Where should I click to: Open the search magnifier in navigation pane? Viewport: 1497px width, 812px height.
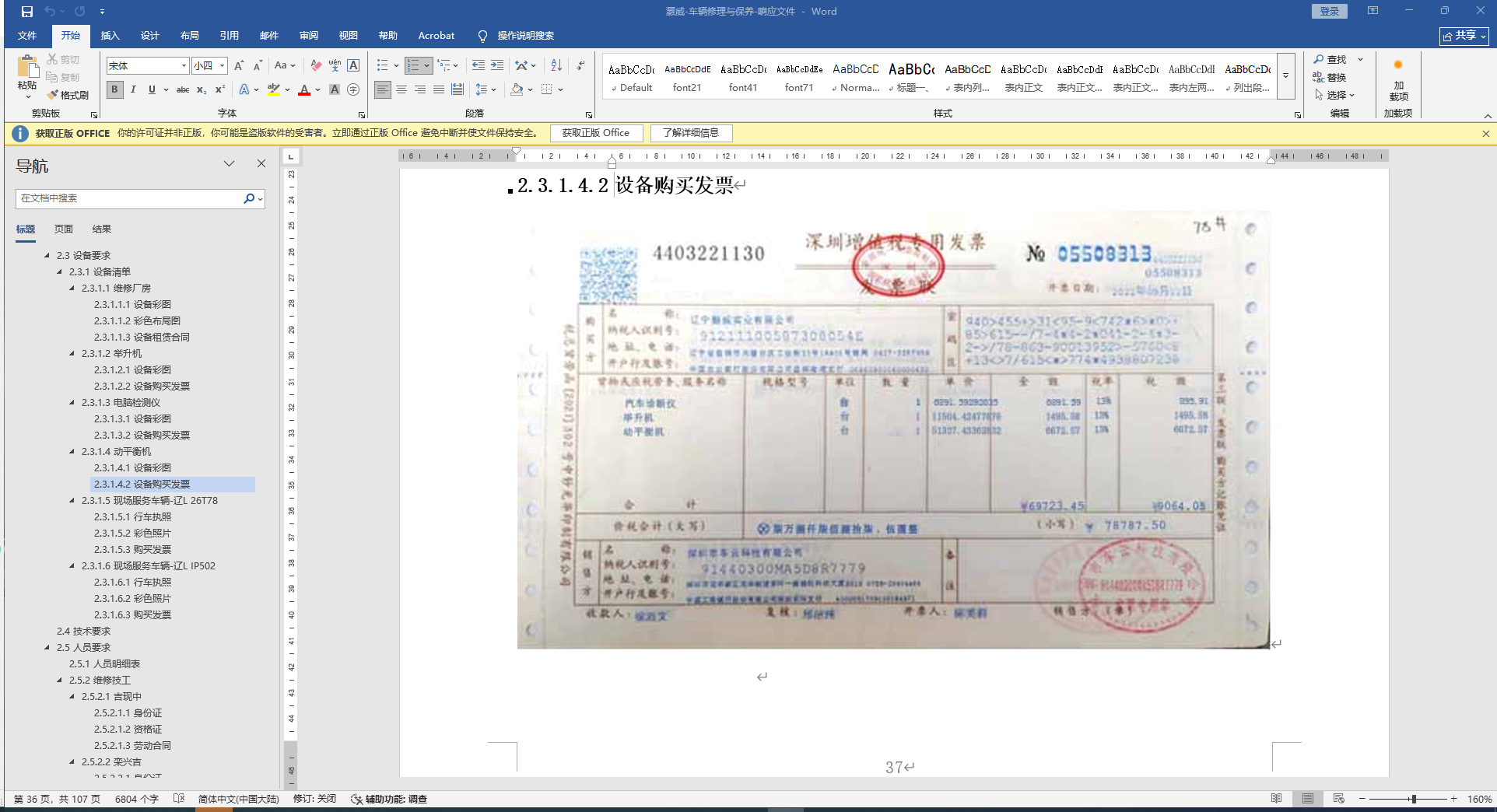(249, 198)
